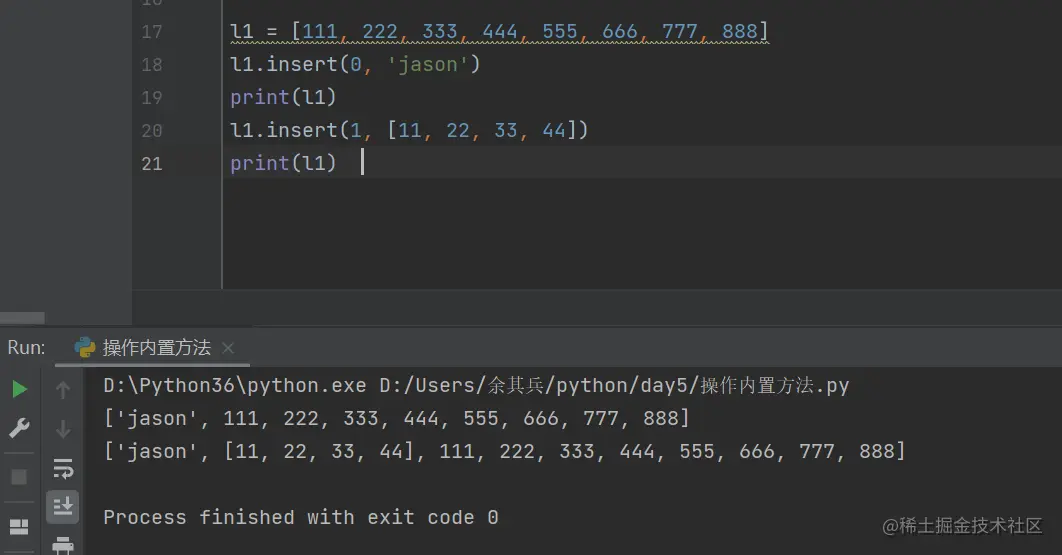Click the Down the stack trace arrow

pyautogui.click(x=63, y=429)
